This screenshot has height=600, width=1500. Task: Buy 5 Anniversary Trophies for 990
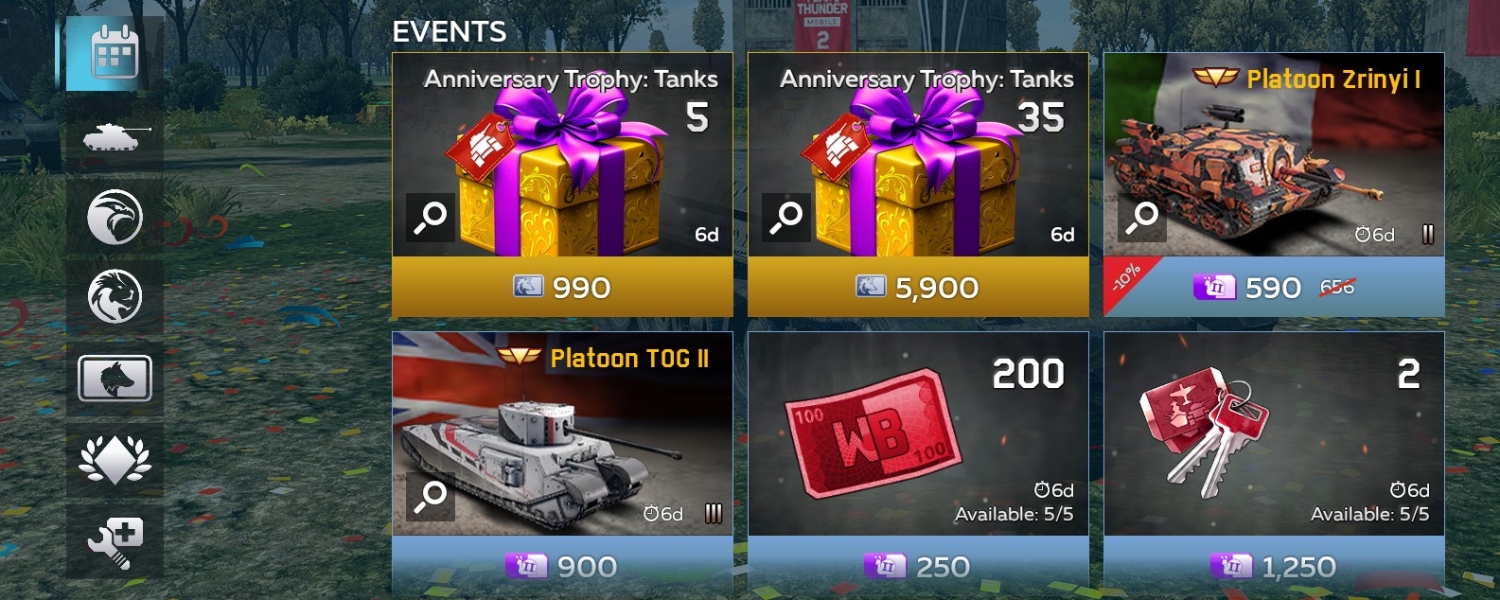click(562, 287)
